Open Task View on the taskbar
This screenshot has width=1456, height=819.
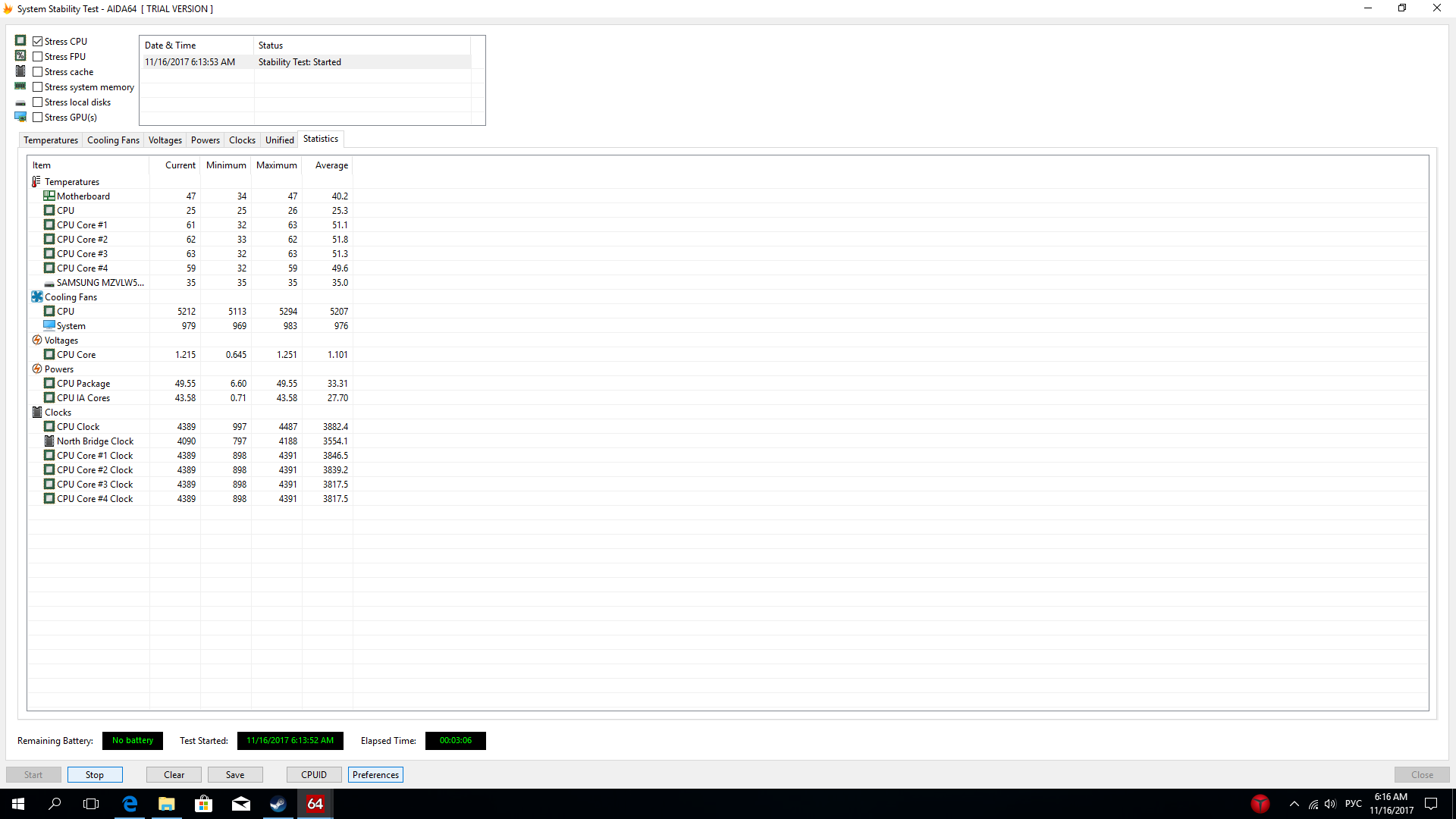91,804
